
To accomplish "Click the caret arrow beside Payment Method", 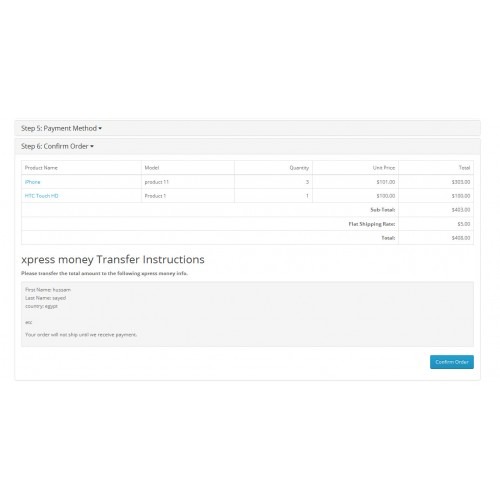I will click(100, 128).
